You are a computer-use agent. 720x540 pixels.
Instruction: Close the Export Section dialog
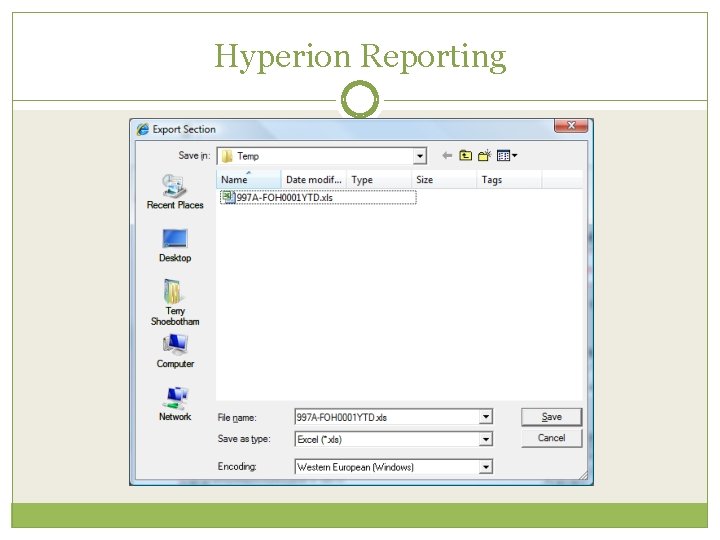(571, 125)
